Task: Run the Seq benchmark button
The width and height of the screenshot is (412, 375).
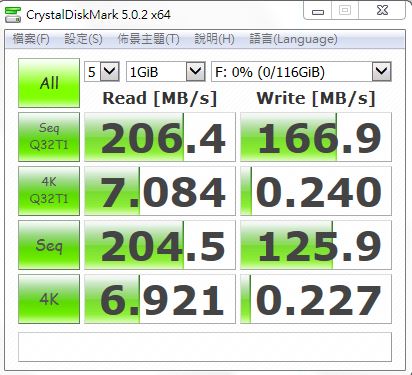Action: tap(49, 245)
